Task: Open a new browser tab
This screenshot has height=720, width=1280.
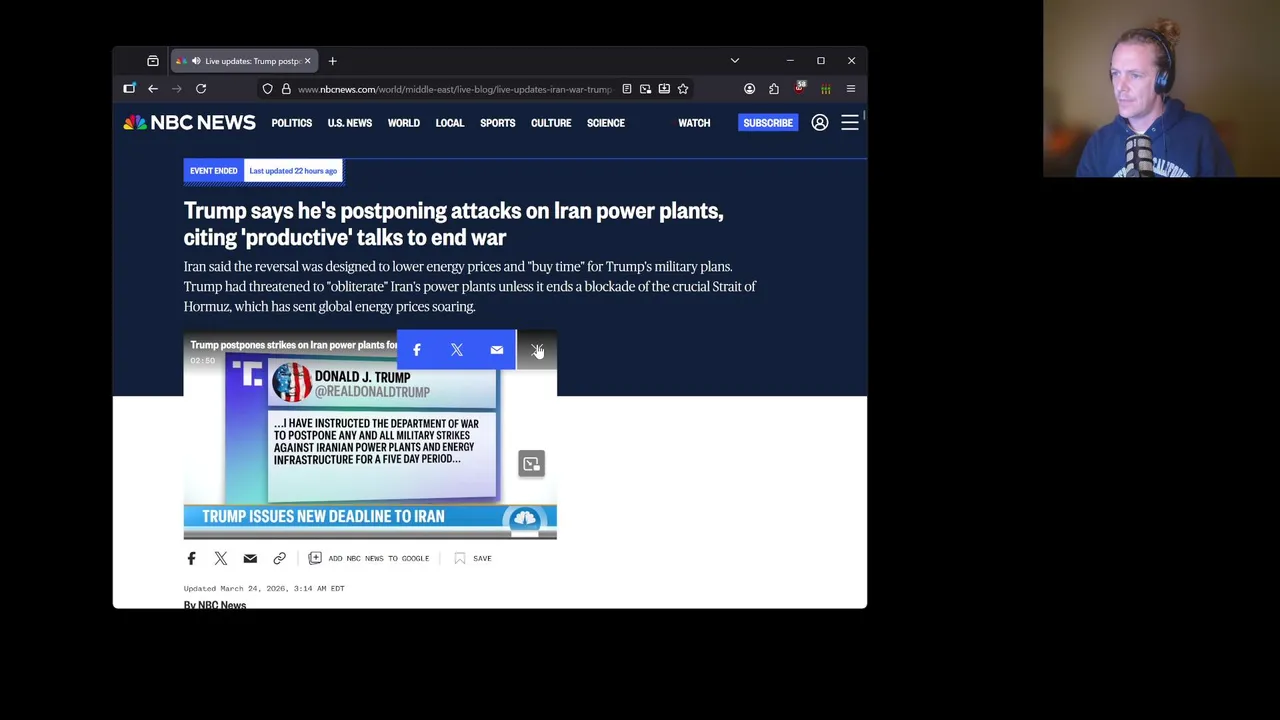Action: coord(333,61)
